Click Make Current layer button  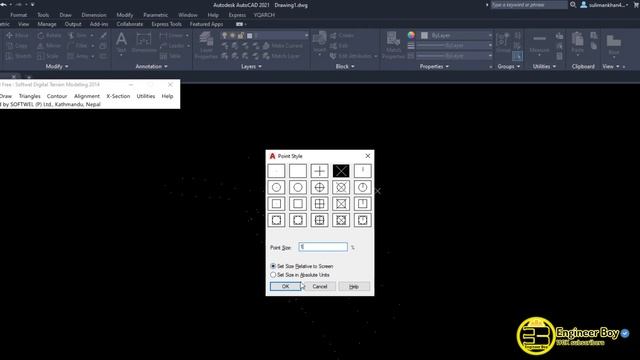click(282, 46)
